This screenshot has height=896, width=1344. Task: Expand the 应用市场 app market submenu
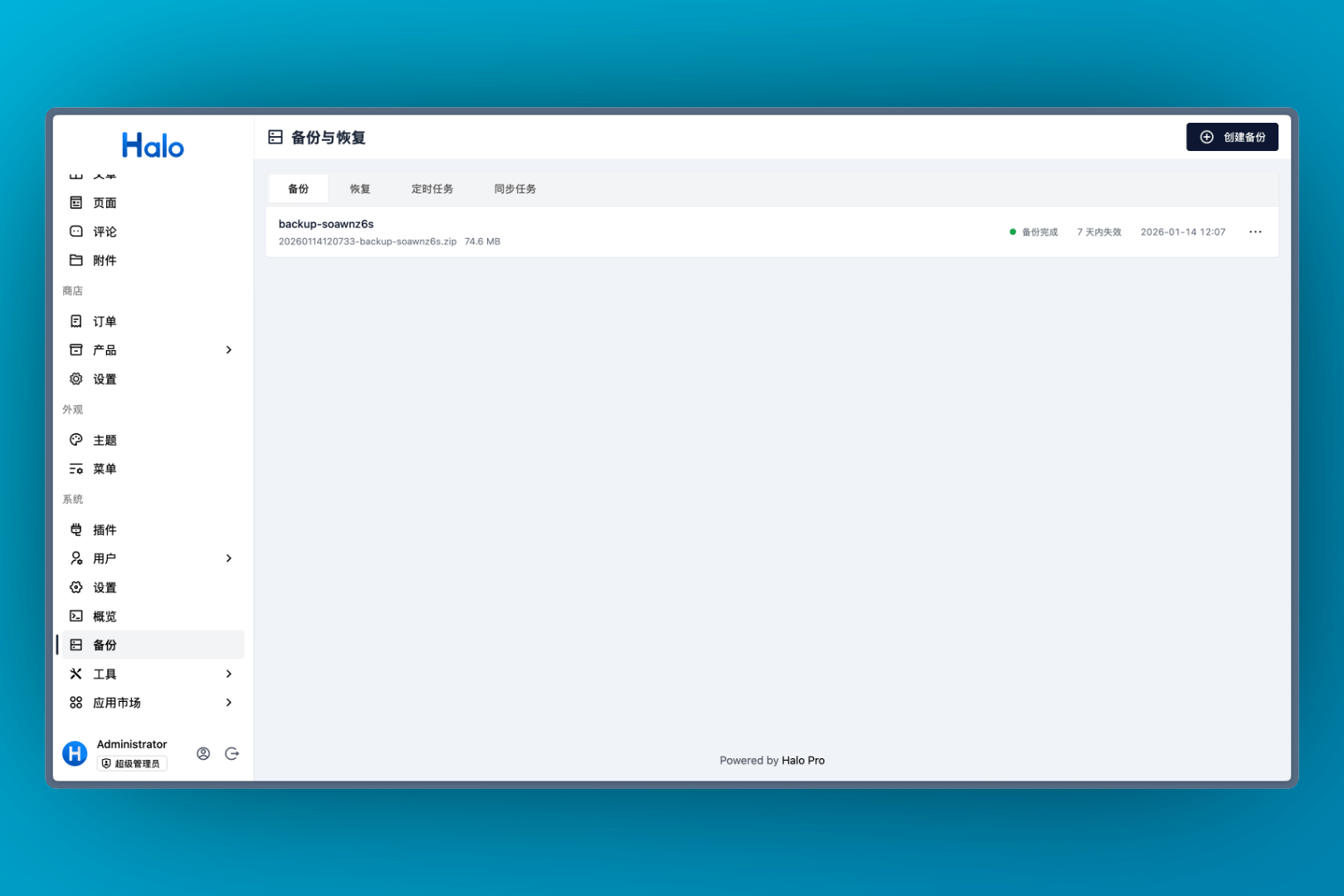[x=228, y=703]
